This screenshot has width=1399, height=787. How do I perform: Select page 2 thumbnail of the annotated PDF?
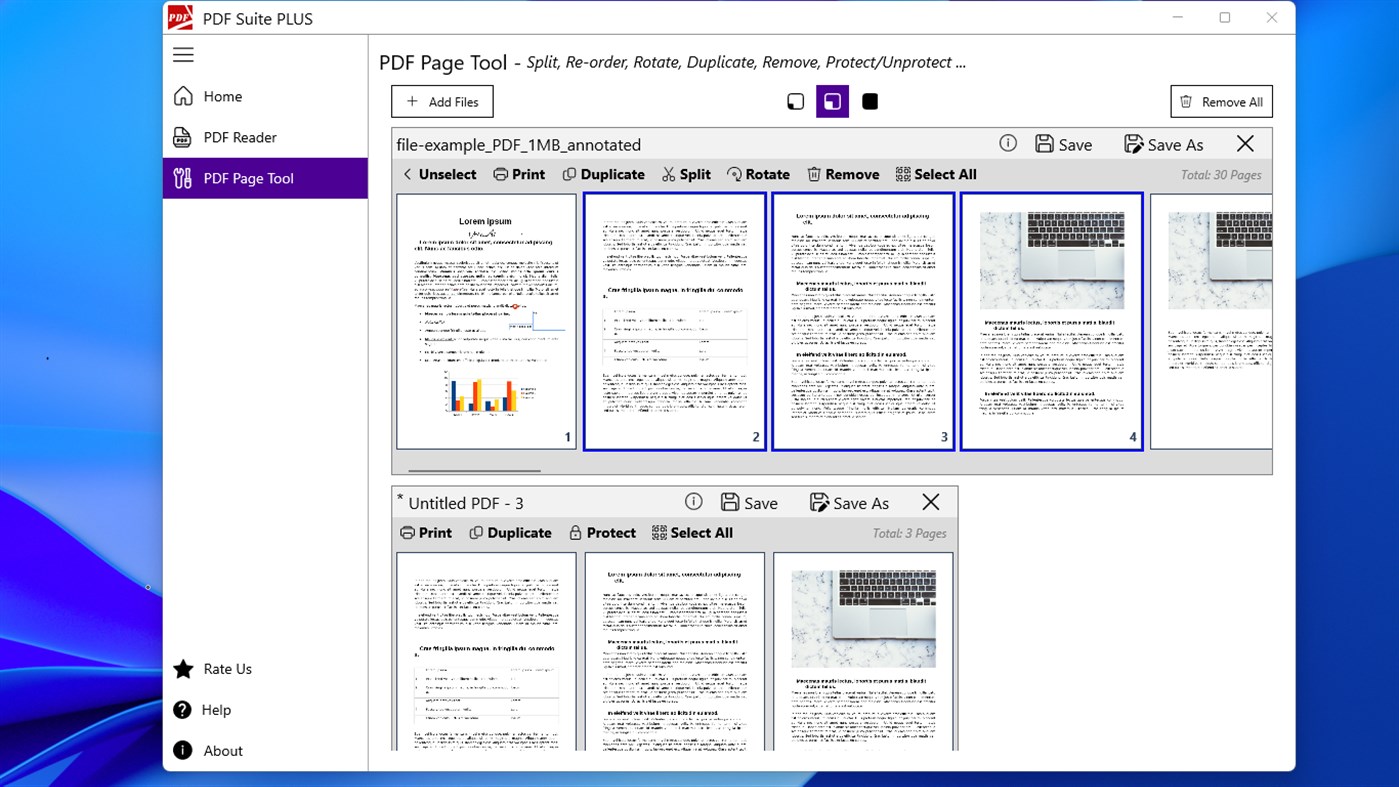(674, 320)
